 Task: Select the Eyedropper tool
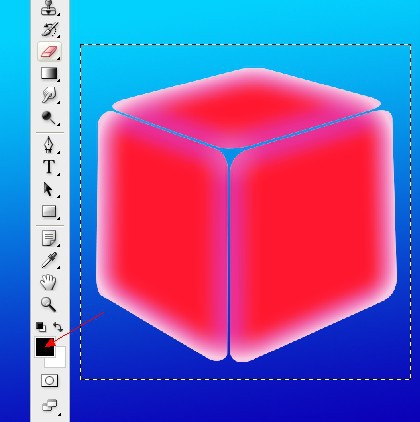click(x=49, y=260)
